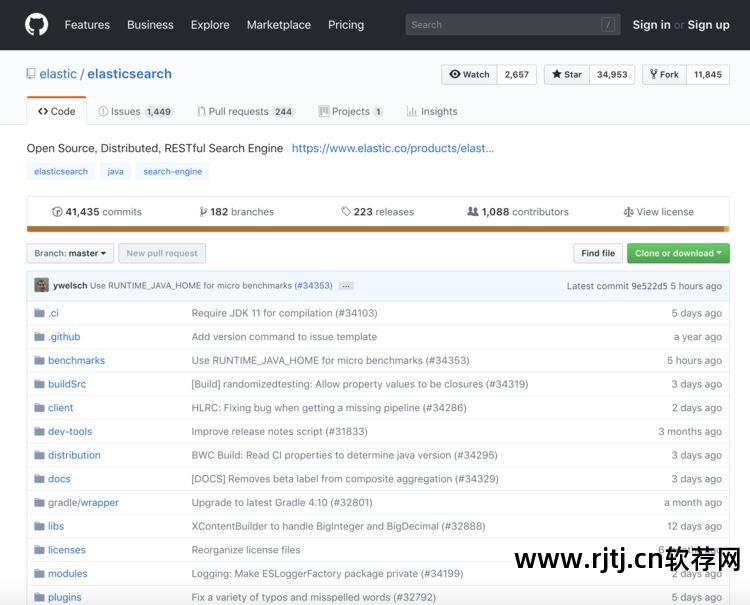Open the elastic organization link
Image resolution: width=750 pixels, height=605 pixels.
coord(58,74)
